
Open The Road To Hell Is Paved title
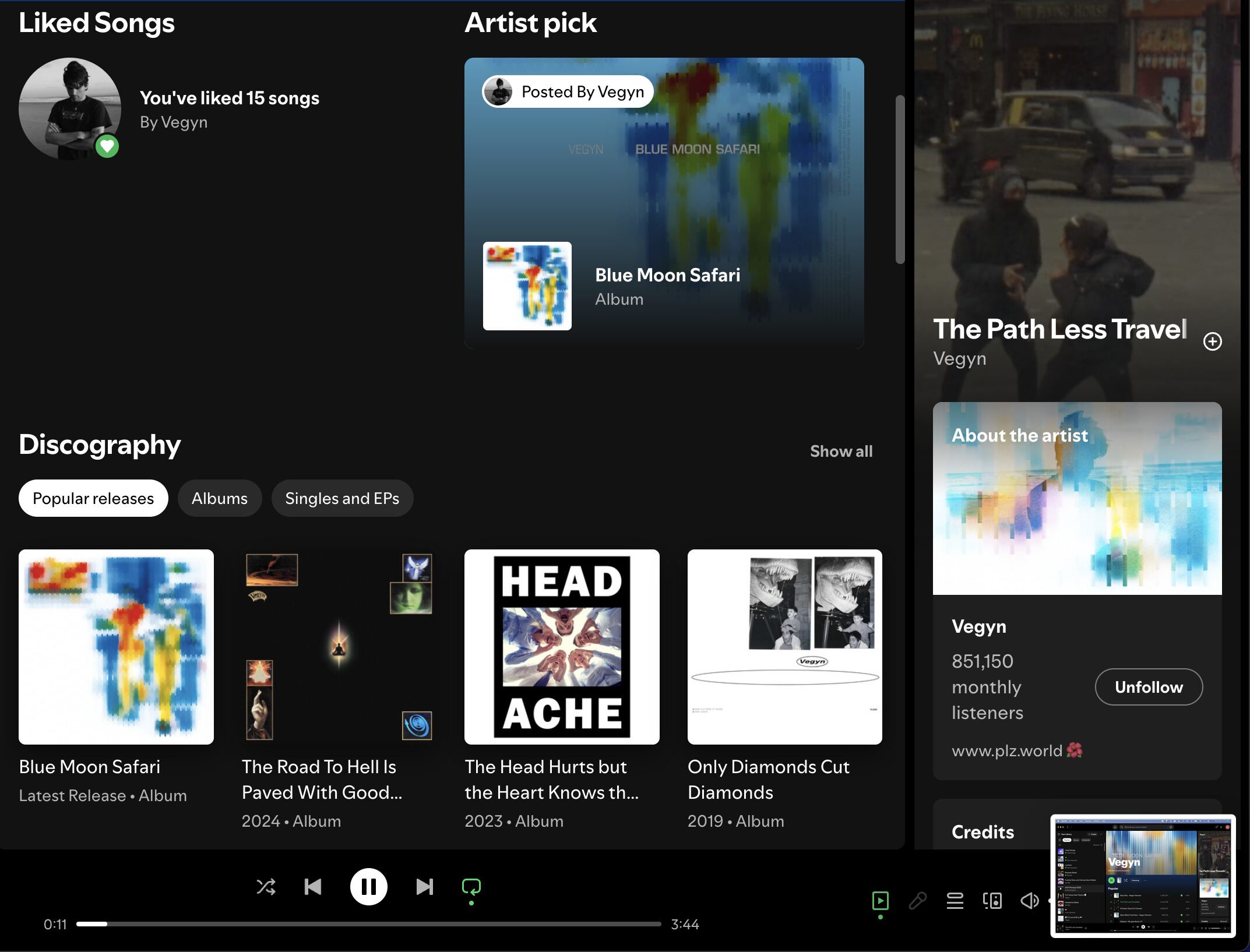[x=322, y=780]
